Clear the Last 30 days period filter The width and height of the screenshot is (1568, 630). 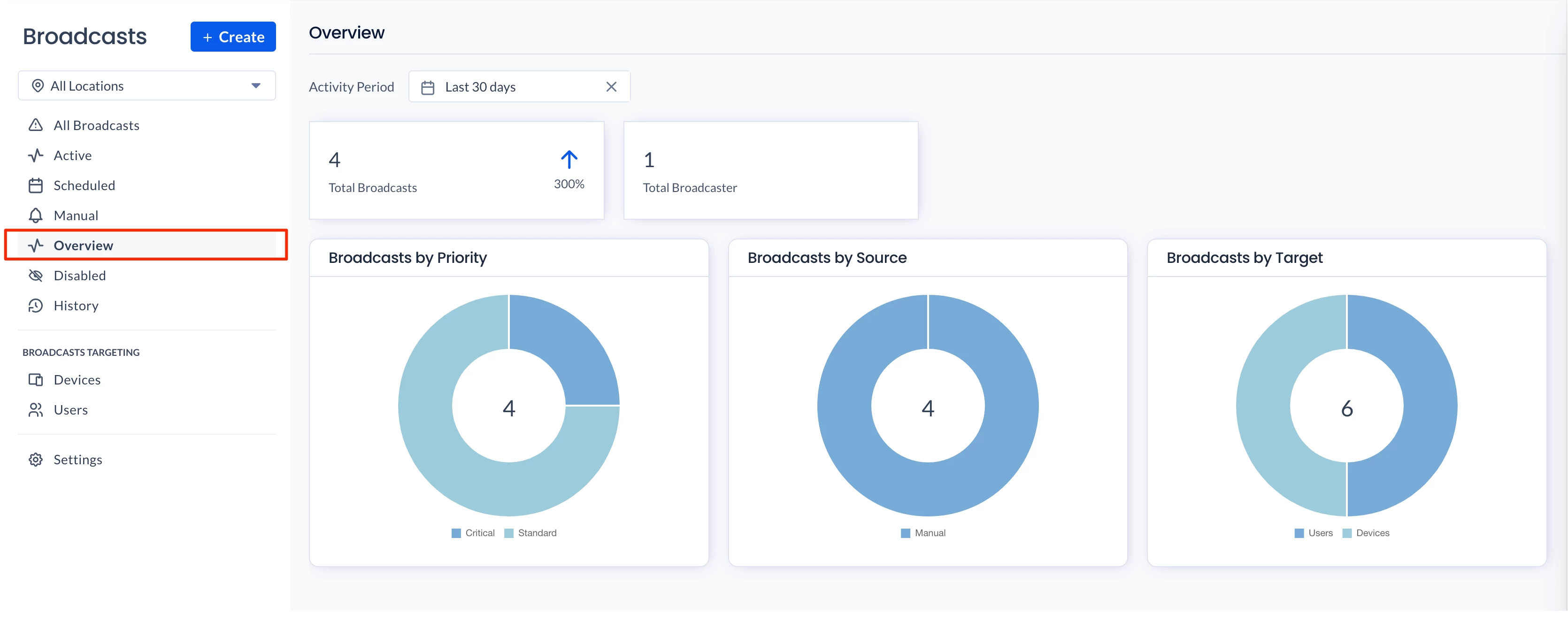tap(611, 87)
